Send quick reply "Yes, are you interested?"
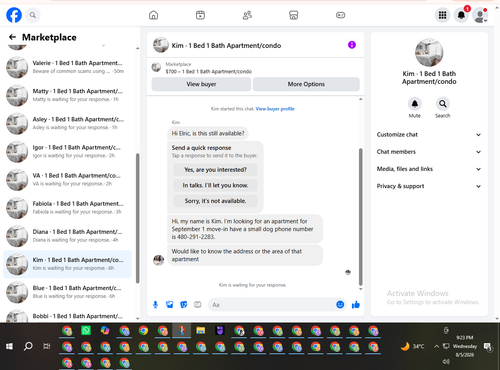This screenshot has height=370, width=500. pyautogui.click(x=215, y=170)
